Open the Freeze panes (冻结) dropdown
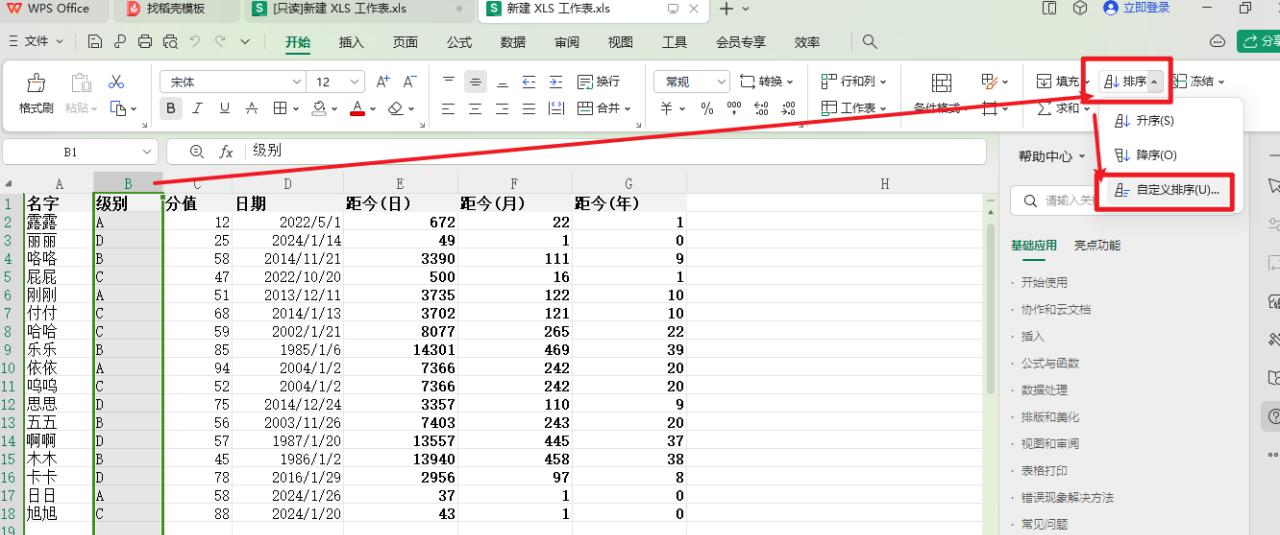 click(1197, 82)
